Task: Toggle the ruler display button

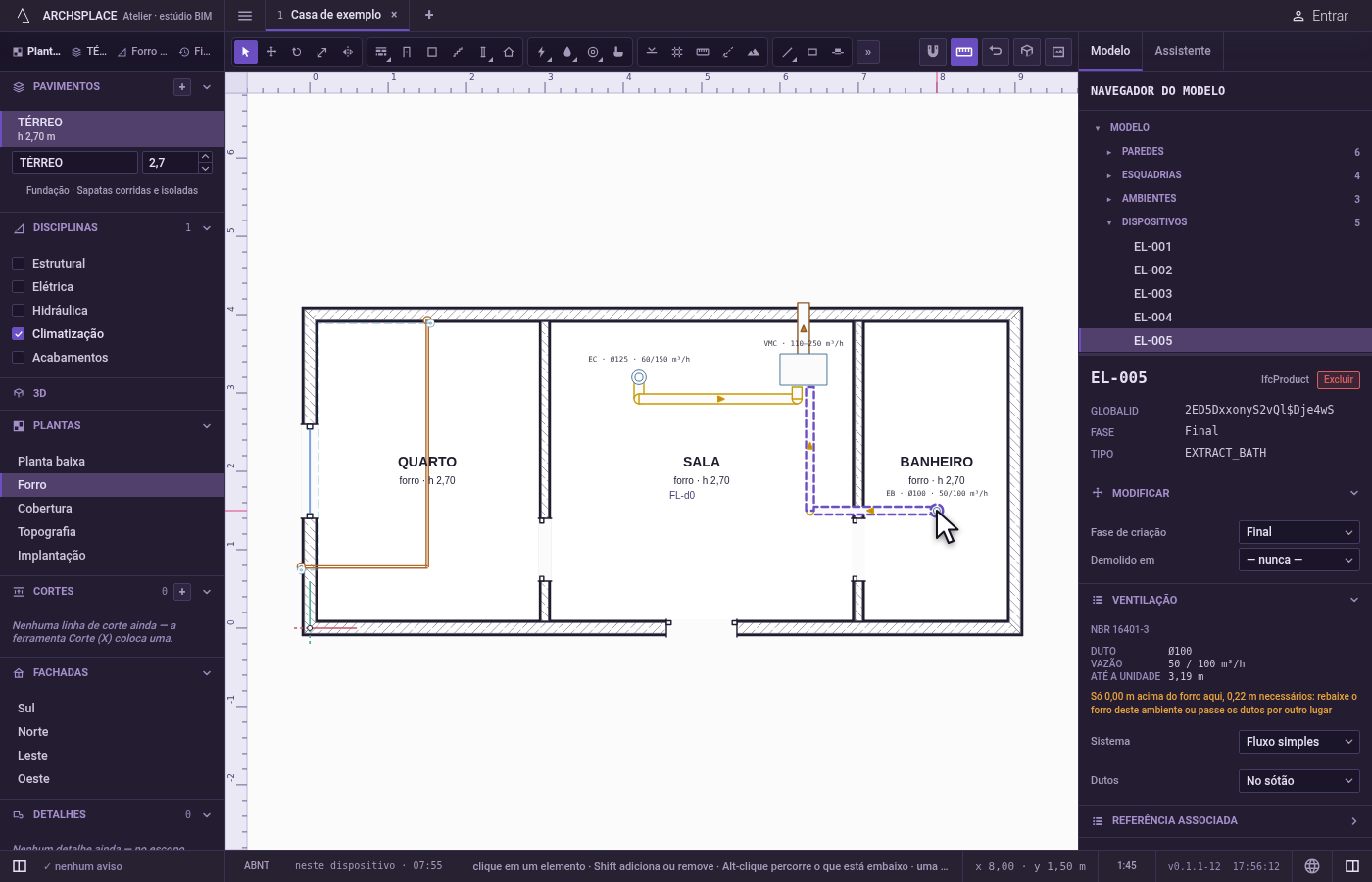Action: (964, 52)
